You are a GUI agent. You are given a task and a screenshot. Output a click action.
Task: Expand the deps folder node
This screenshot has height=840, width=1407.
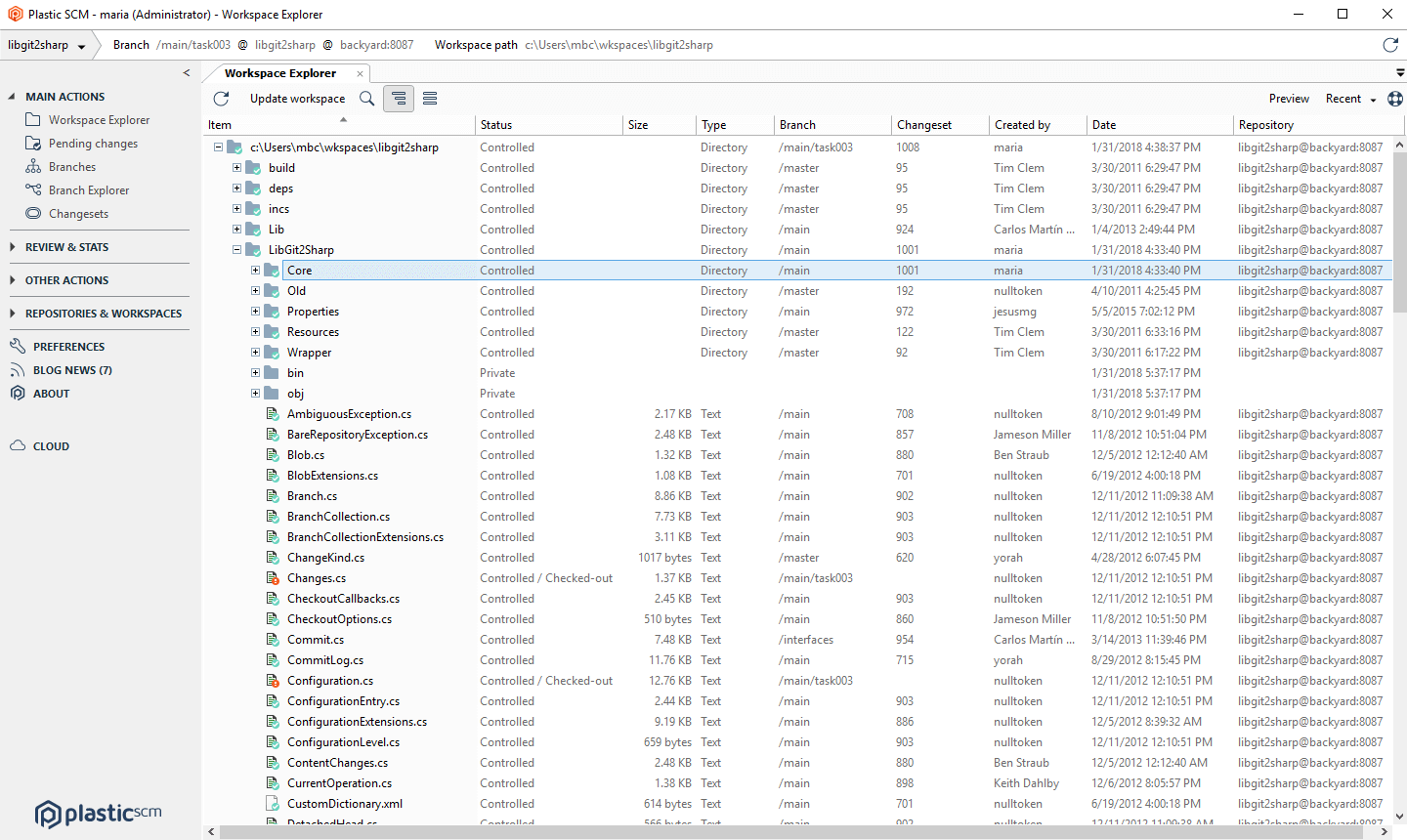point(236,189)
